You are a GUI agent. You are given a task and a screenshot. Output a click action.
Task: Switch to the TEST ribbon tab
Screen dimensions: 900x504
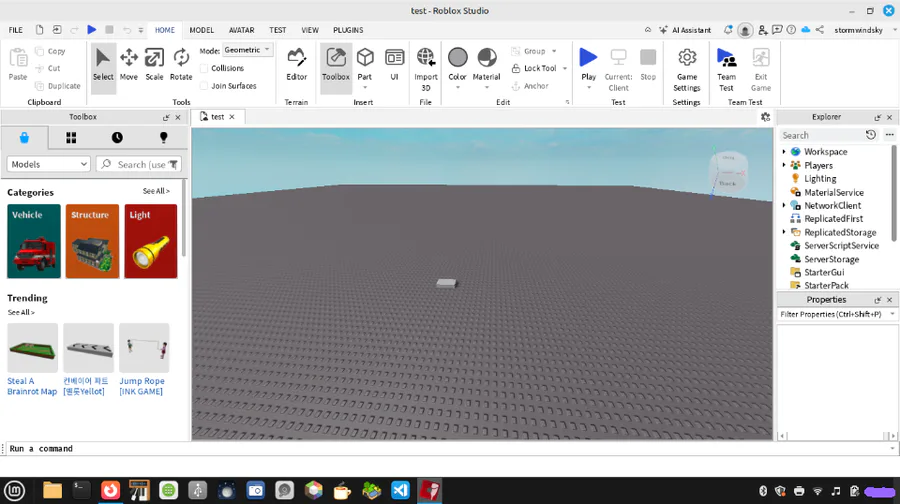278,30
